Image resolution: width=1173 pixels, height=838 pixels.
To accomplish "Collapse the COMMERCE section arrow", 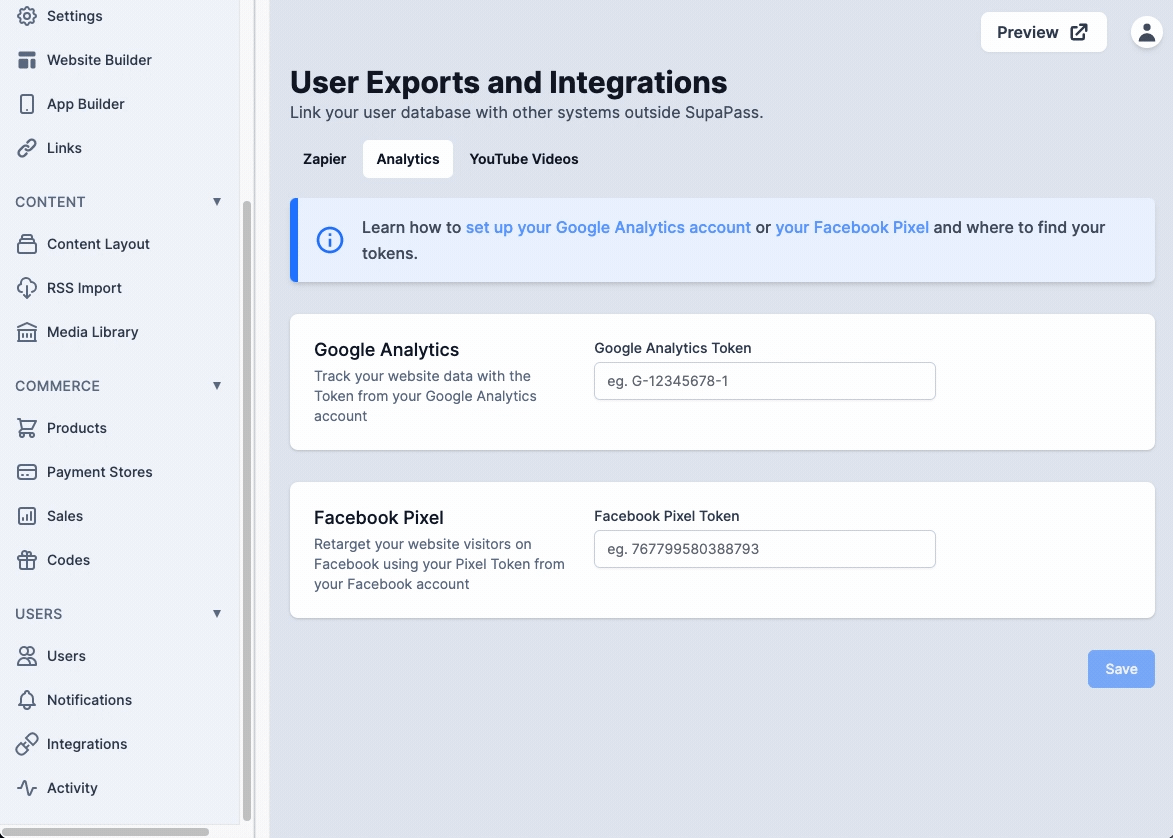I will (x=217, y=386).
